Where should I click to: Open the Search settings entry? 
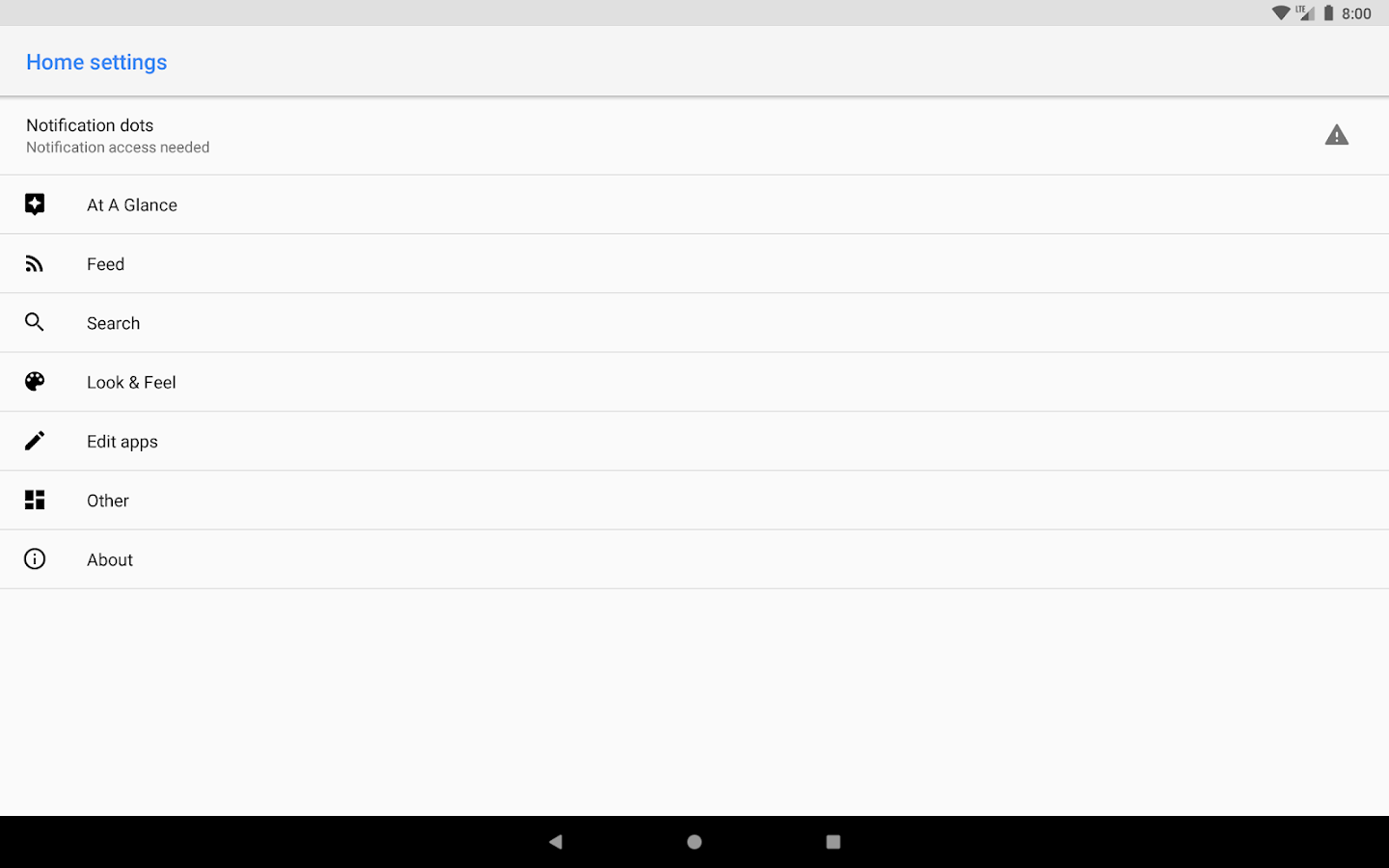pos(694,323)
